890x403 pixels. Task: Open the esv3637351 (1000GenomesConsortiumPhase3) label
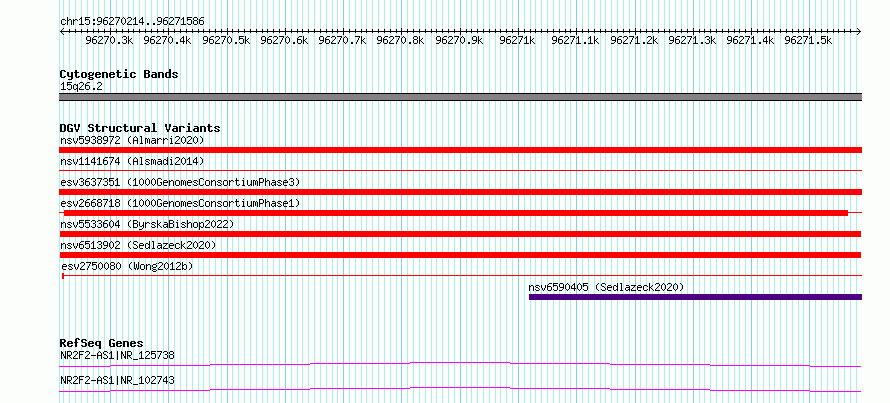coord(180,182)
